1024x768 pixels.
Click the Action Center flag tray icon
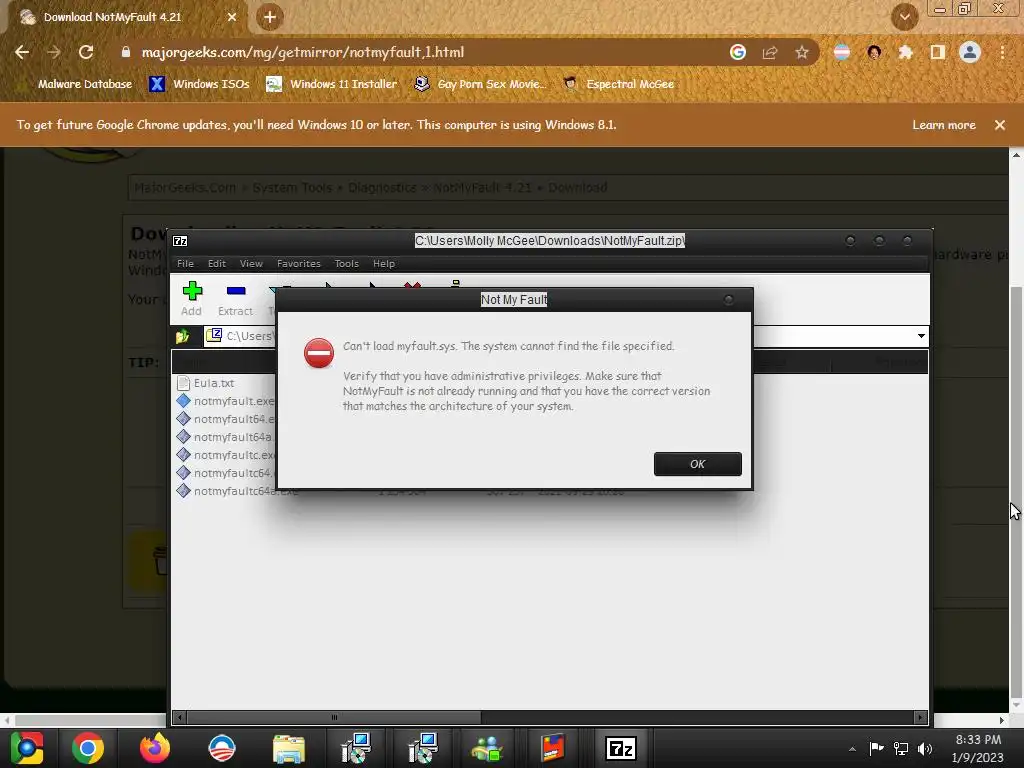(x=876, y=748)
